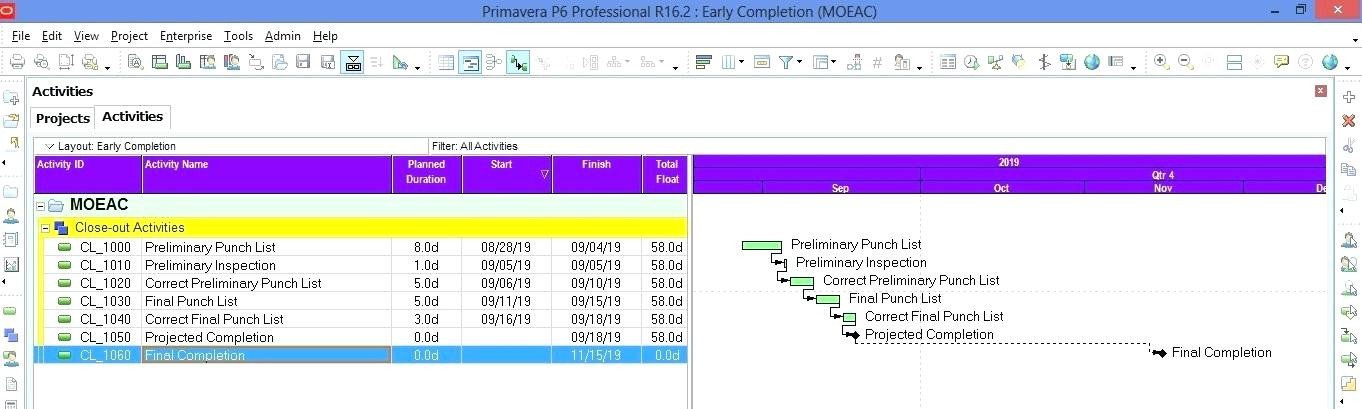Click the Print icon in the toolbar
The image size is (1362, 409).
click(17, 62)
